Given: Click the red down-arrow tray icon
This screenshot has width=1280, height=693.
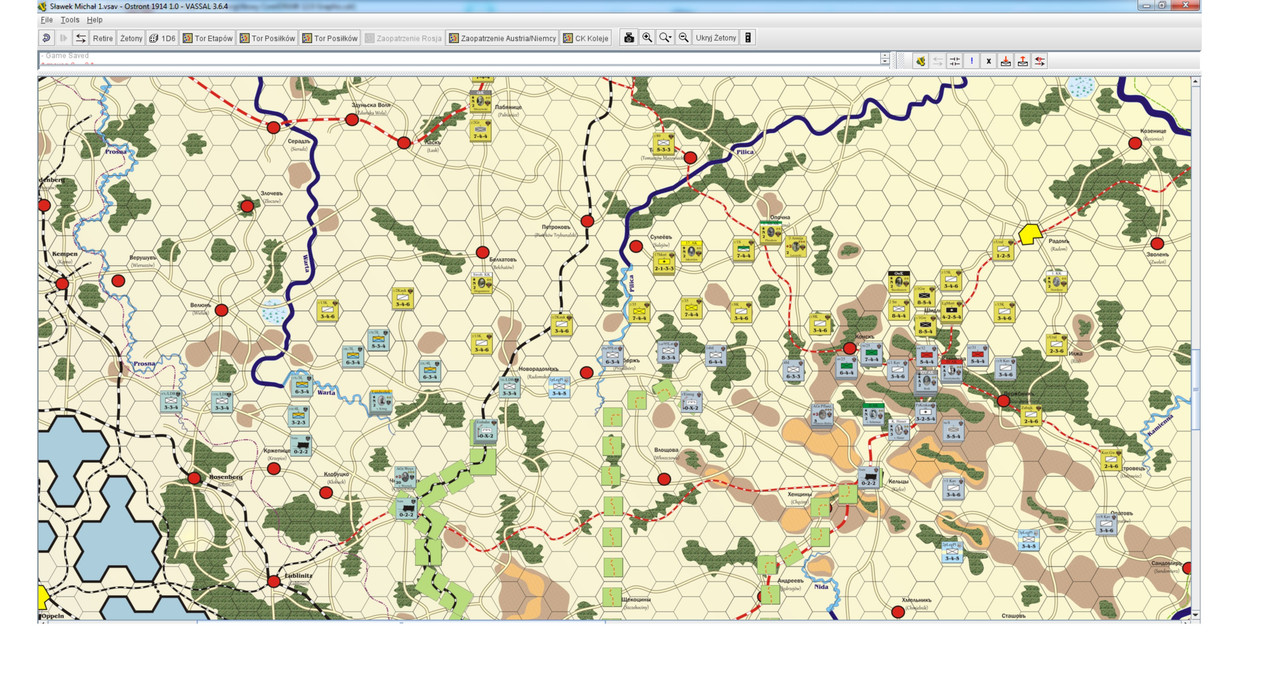Looking at the screenshot, I should tap(1006, 61).
